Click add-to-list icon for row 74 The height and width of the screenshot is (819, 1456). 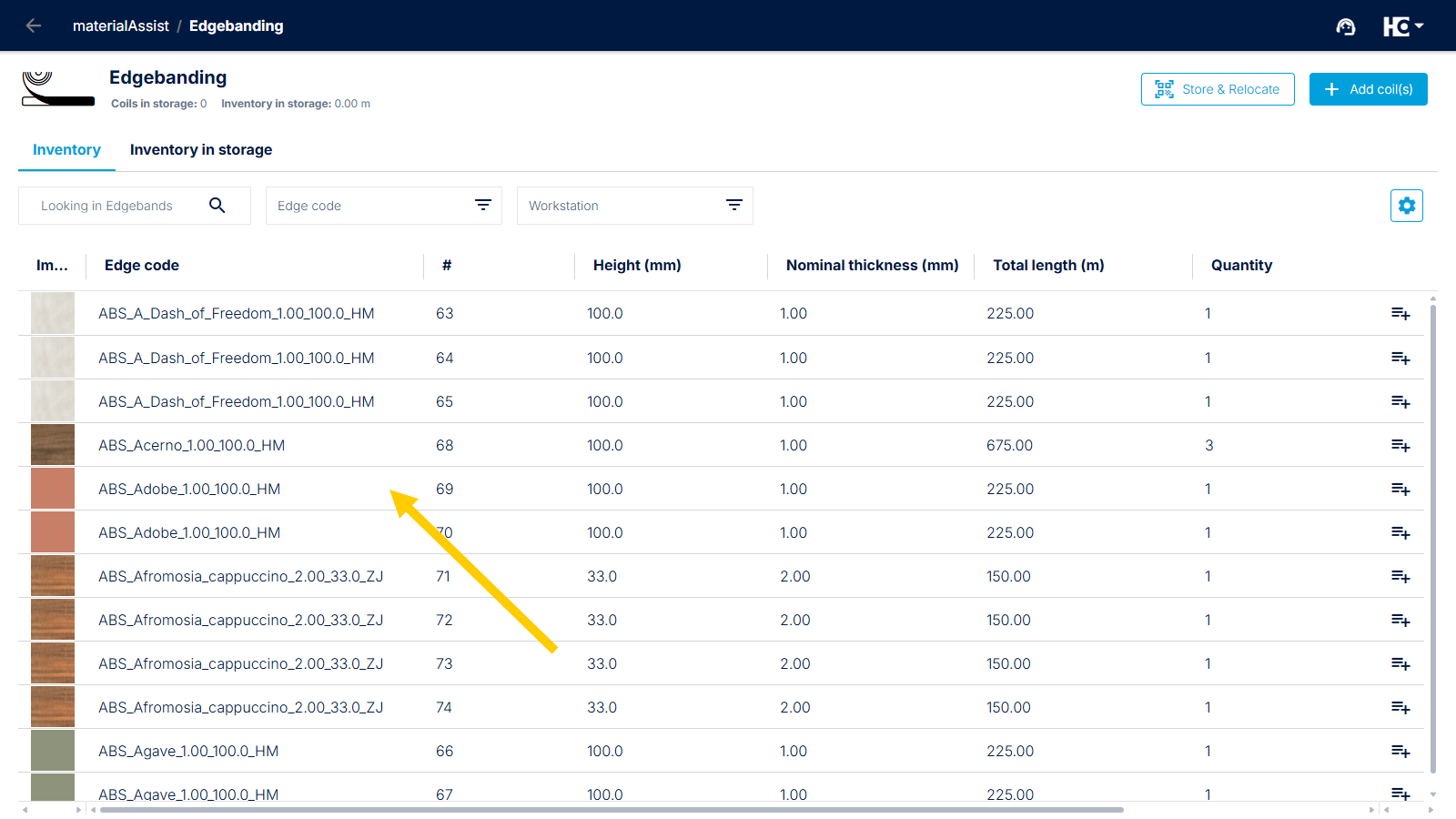[x=1400, y=707]
